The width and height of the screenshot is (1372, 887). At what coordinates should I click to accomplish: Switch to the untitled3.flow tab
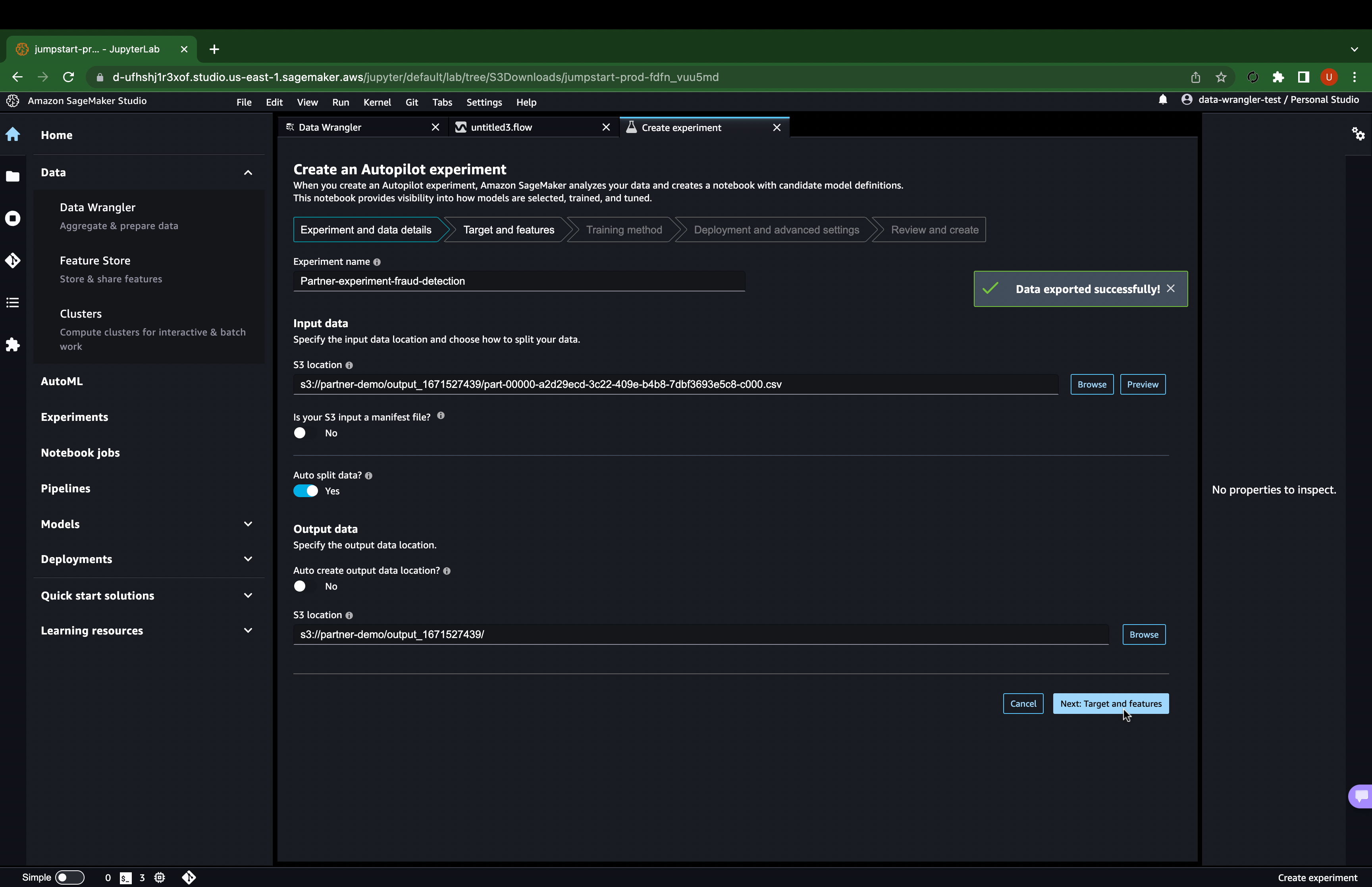tap(501, 127)
